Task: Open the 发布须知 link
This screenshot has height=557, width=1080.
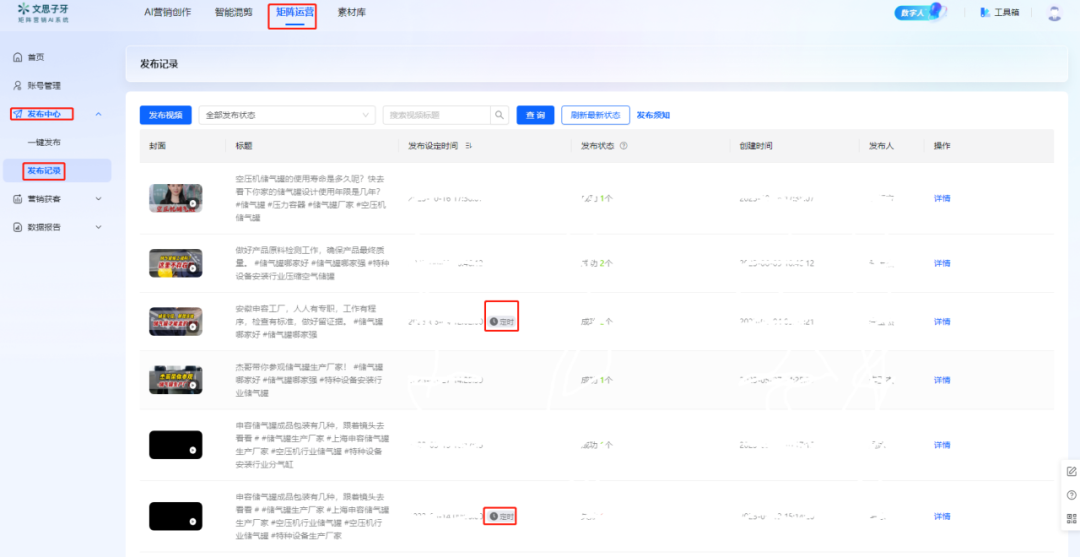Action: [653, 115]
